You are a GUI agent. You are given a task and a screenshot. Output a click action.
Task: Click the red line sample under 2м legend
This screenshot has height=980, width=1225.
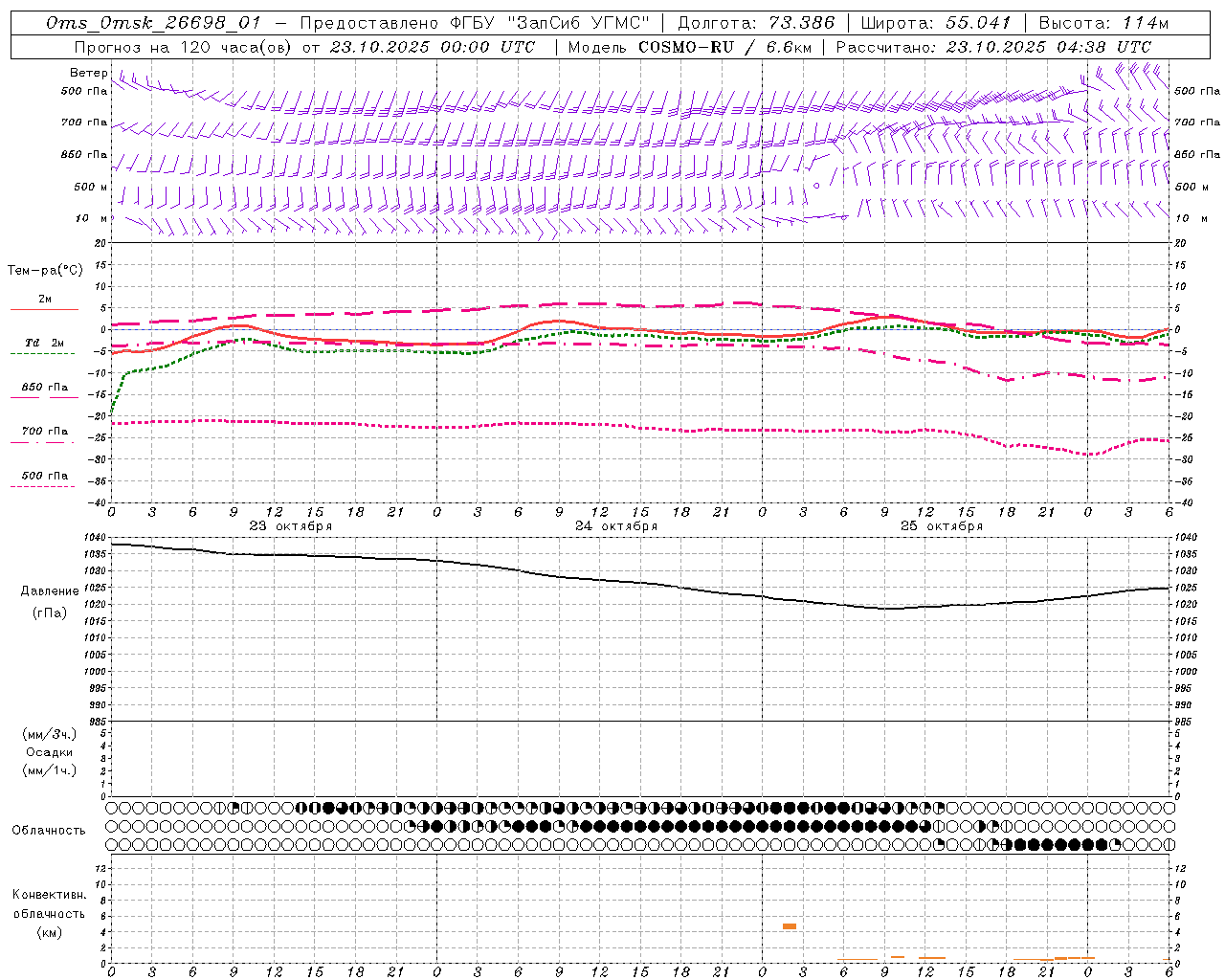pyautogui.click(x=44, y=309)
